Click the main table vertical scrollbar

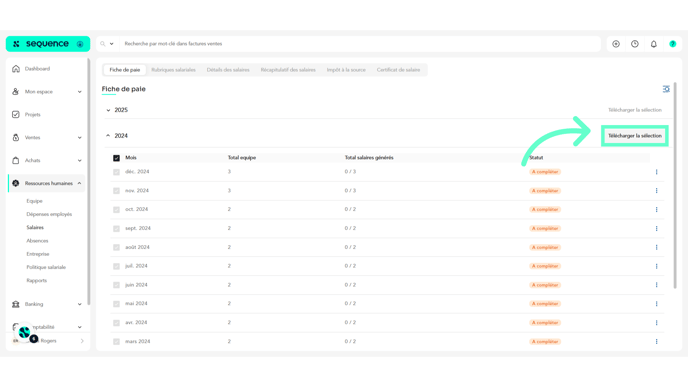[x=675, y=186]
